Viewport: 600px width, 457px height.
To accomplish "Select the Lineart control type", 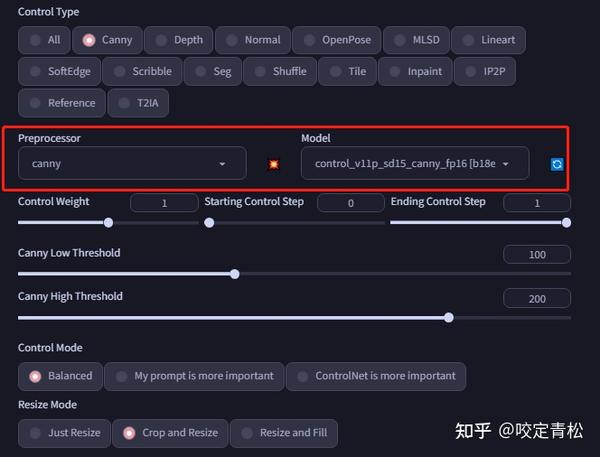I will [488, 40].
